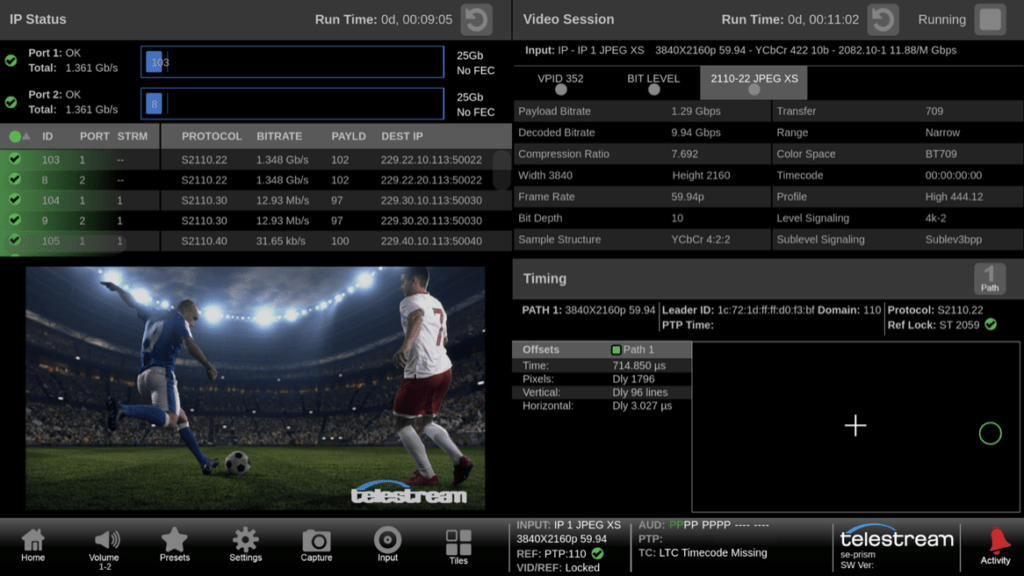Toggle the check mark for stream ID 104
Screen dimensions: 1024x576
tap(15, 200)
